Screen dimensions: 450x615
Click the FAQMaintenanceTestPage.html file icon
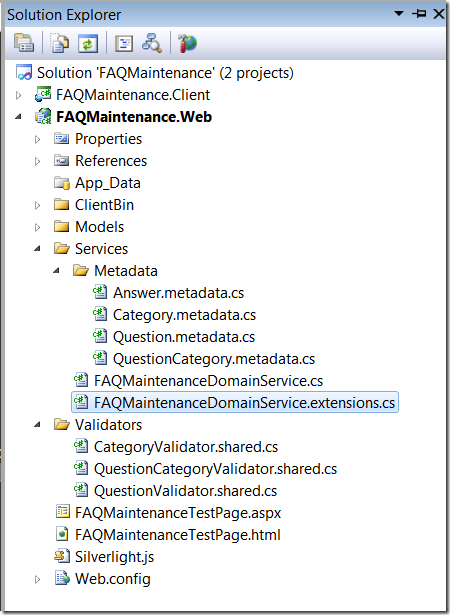coord(62,534)
